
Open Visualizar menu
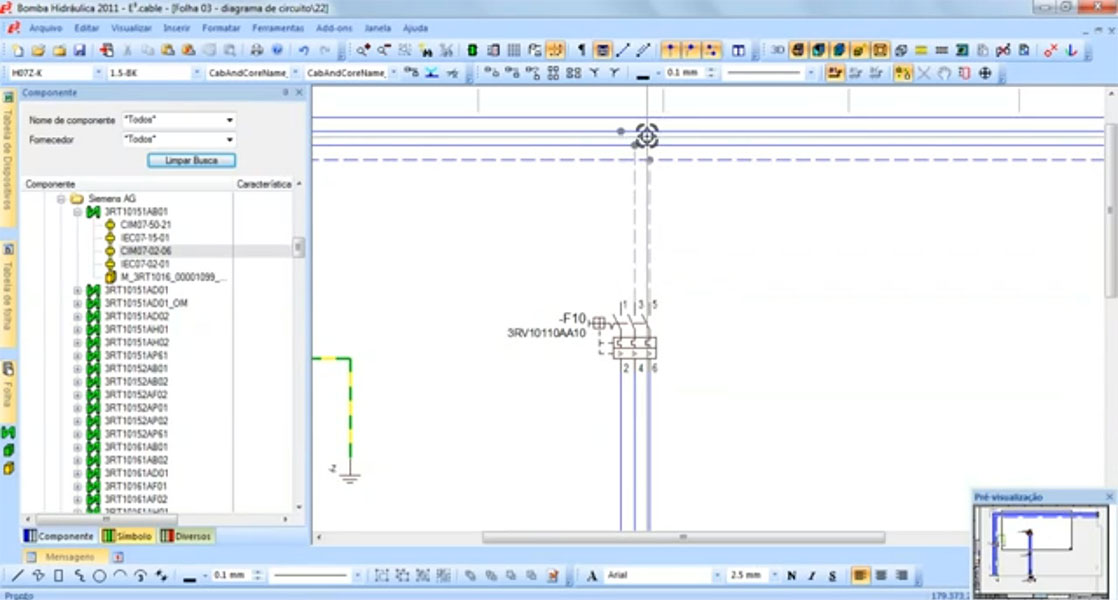click(x=131, y=29)
